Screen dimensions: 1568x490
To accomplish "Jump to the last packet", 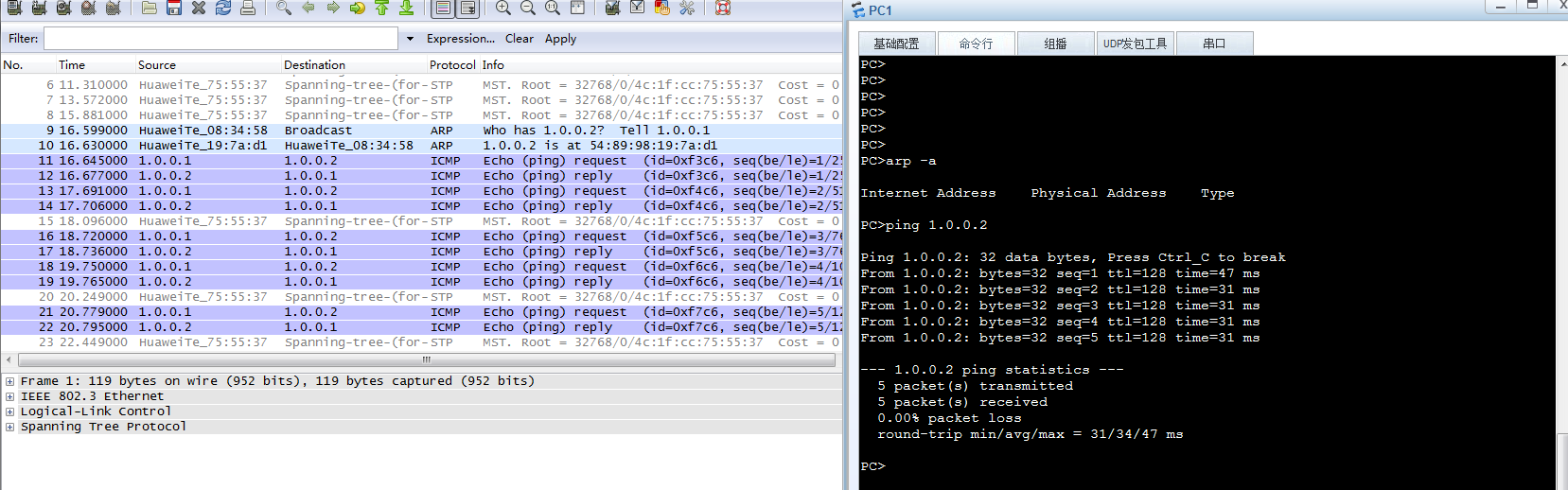I will [407, 8].
